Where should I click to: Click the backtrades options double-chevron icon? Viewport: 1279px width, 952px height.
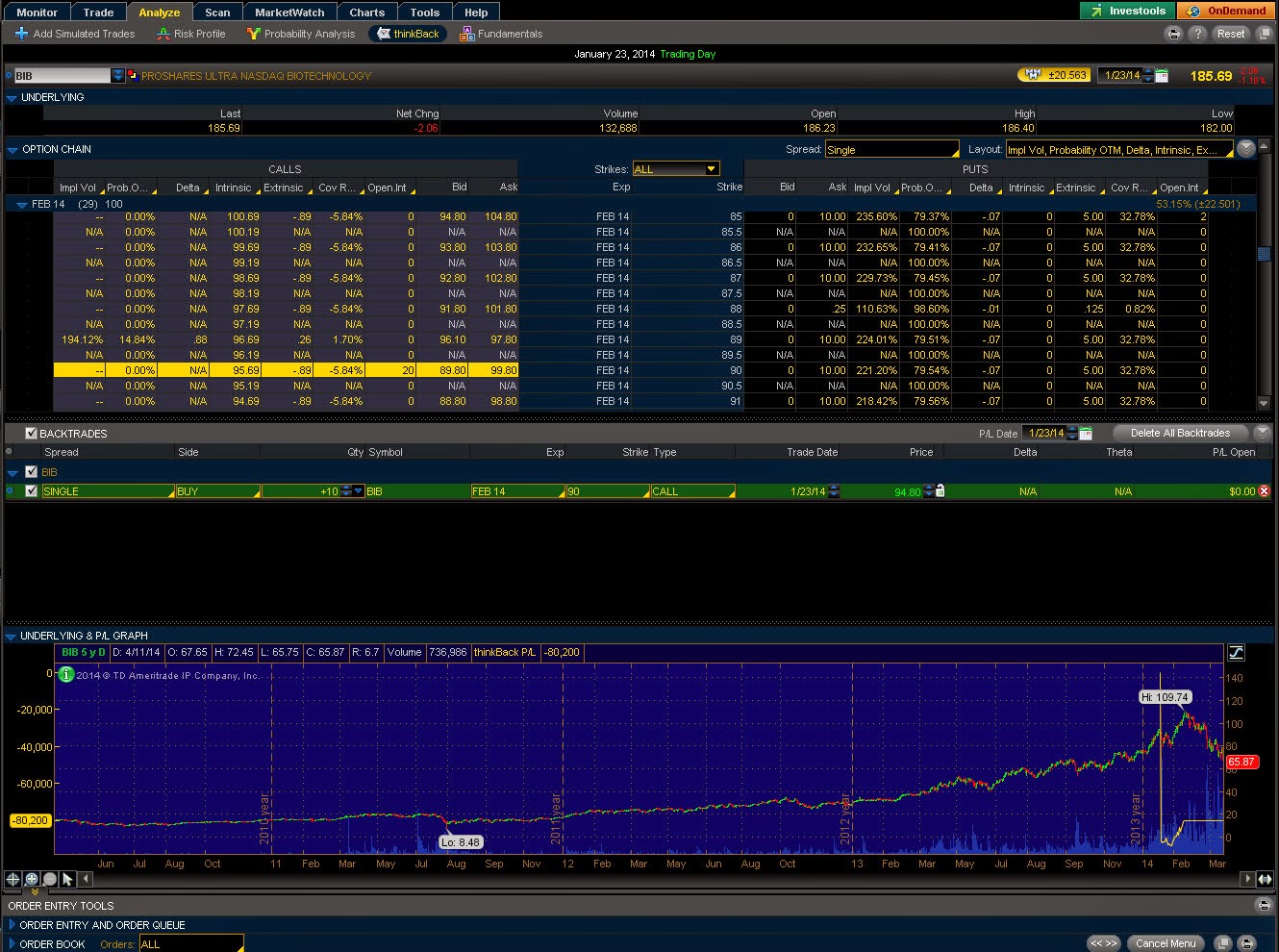(1263, 433)
